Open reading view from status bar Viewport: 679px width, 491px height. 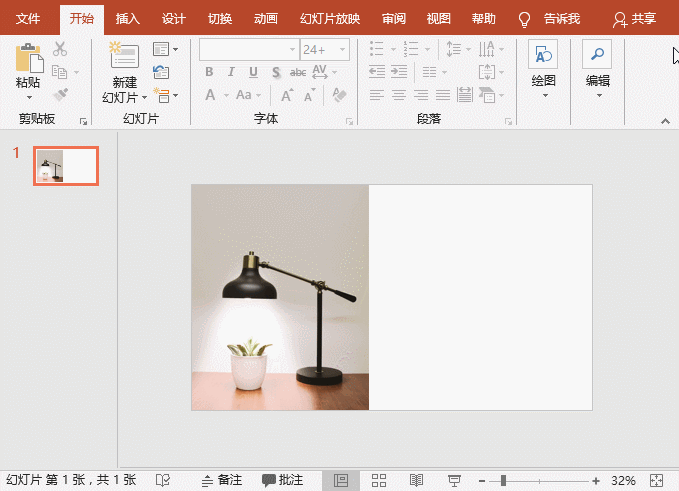417,480
